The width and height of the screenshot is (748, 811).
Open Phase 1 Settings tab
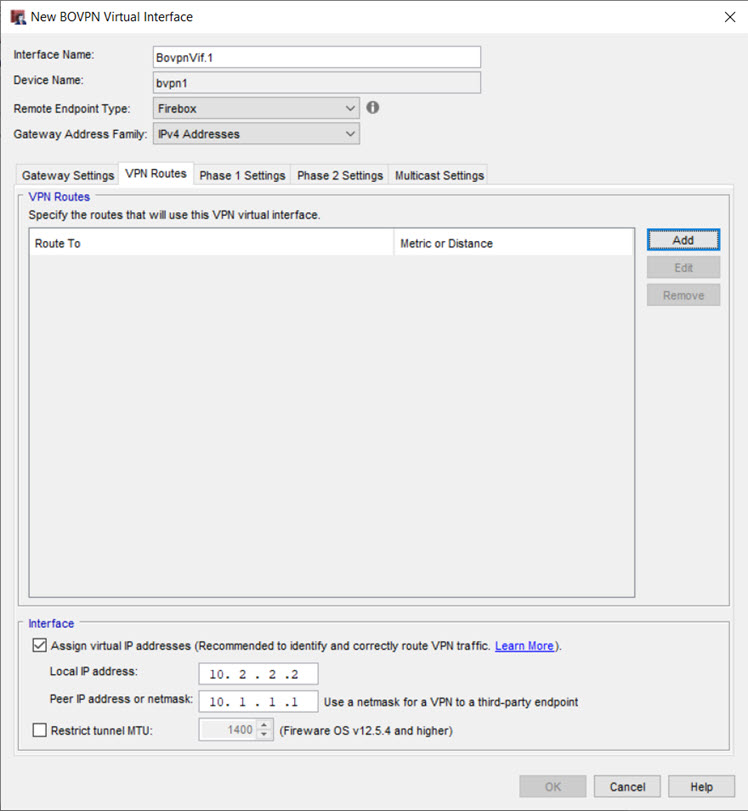click(242, 175)
